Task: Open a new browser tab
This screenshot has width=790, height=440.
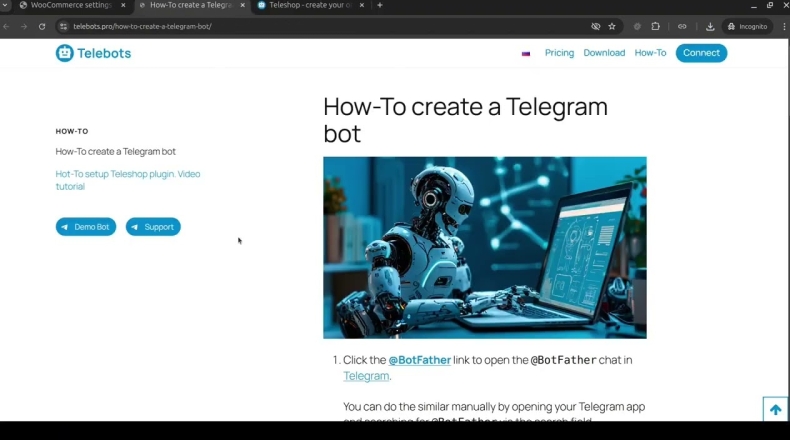Action: point(380,5)
